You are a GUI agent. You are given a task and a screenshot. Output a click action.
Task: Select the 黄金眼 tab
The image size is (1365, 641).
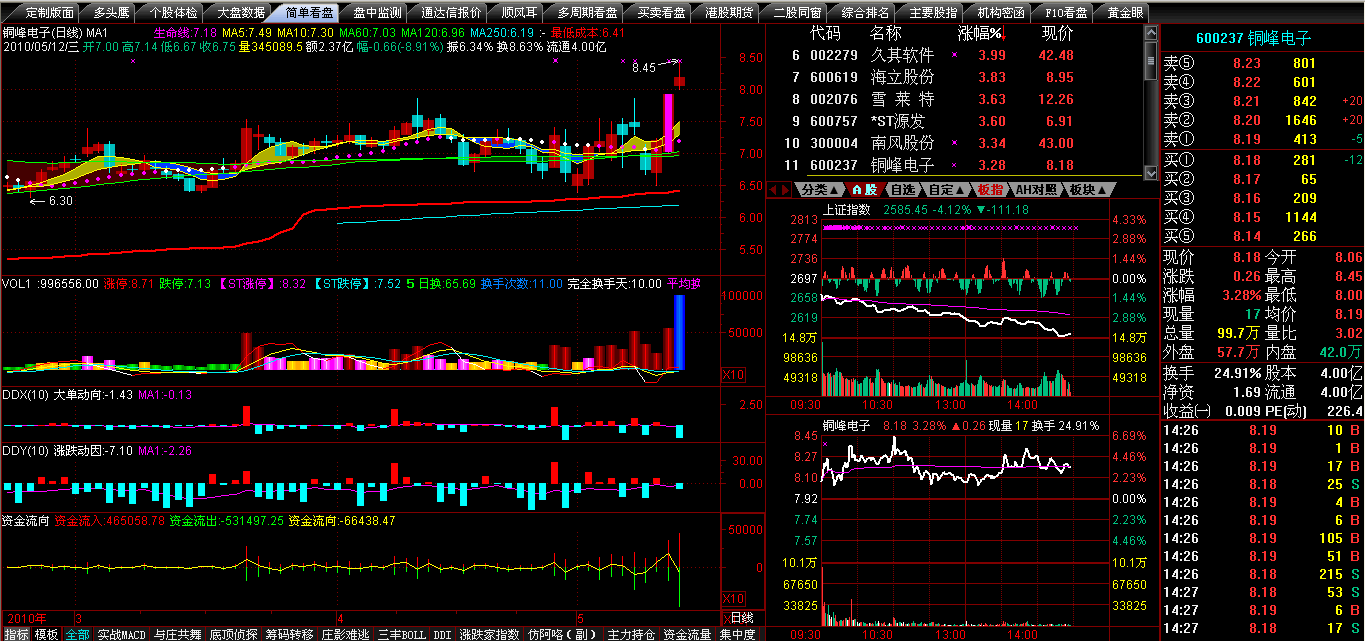[x=1123, y=13]
